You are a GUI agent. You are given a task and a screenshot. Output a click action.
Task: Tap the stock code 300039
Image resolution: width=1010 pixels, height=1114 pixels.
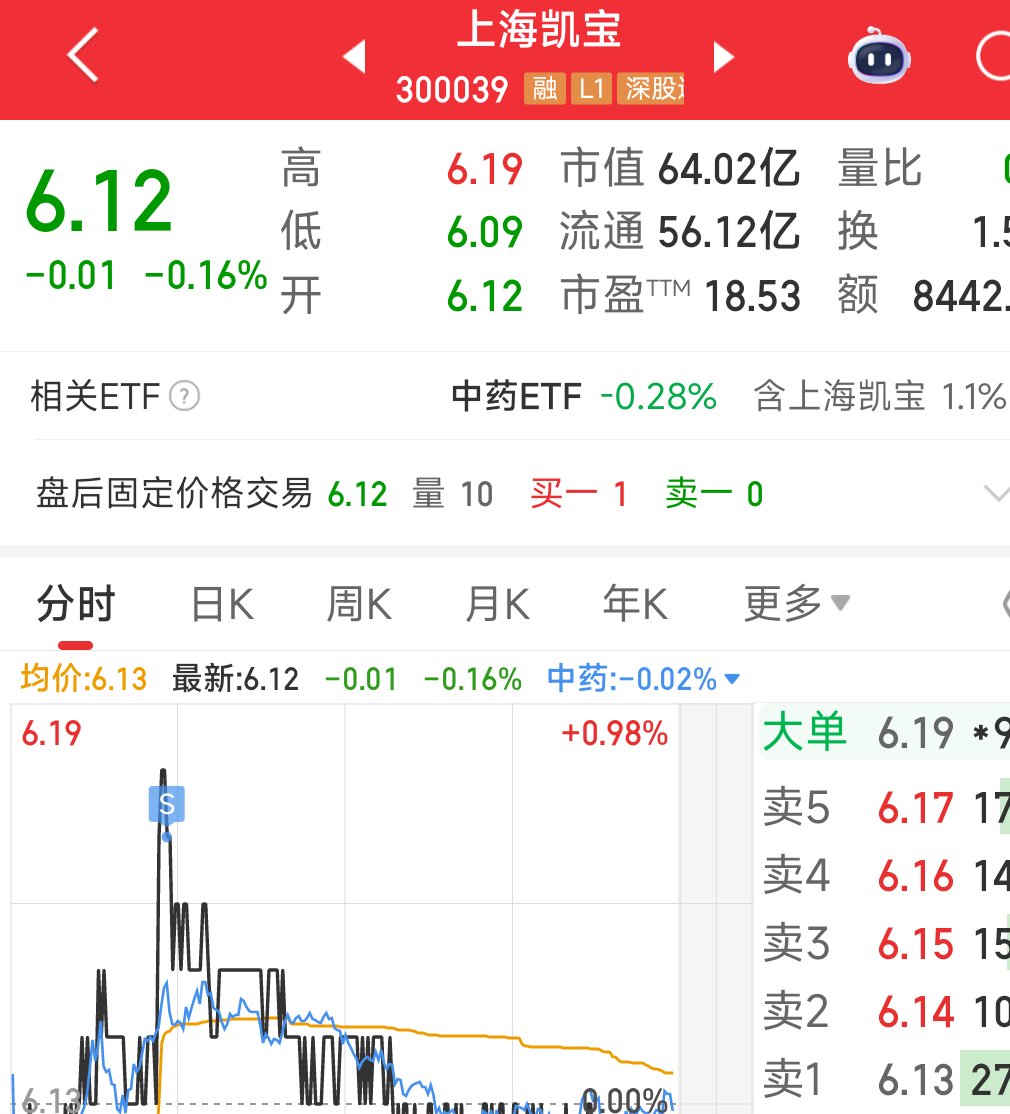point(452,90)
